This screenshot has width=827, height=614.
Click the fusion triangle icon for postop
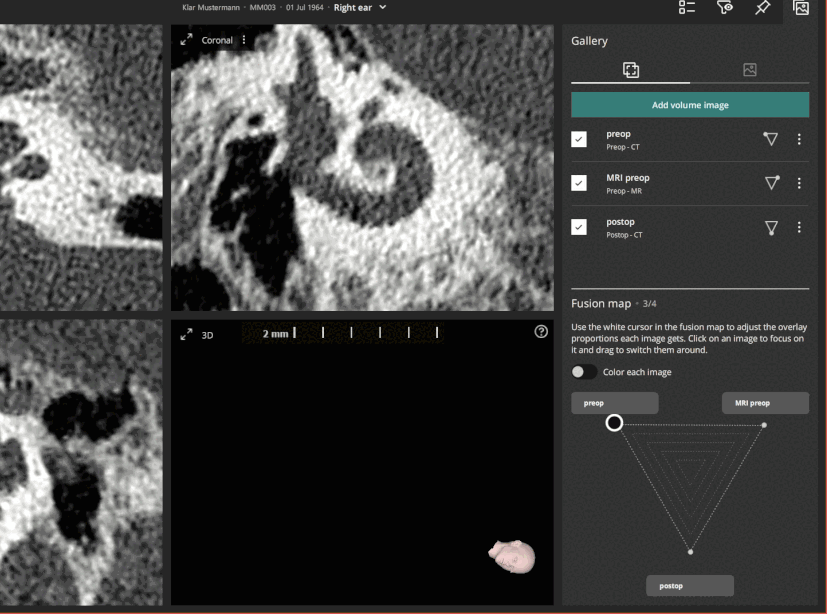tap(771, 227)
